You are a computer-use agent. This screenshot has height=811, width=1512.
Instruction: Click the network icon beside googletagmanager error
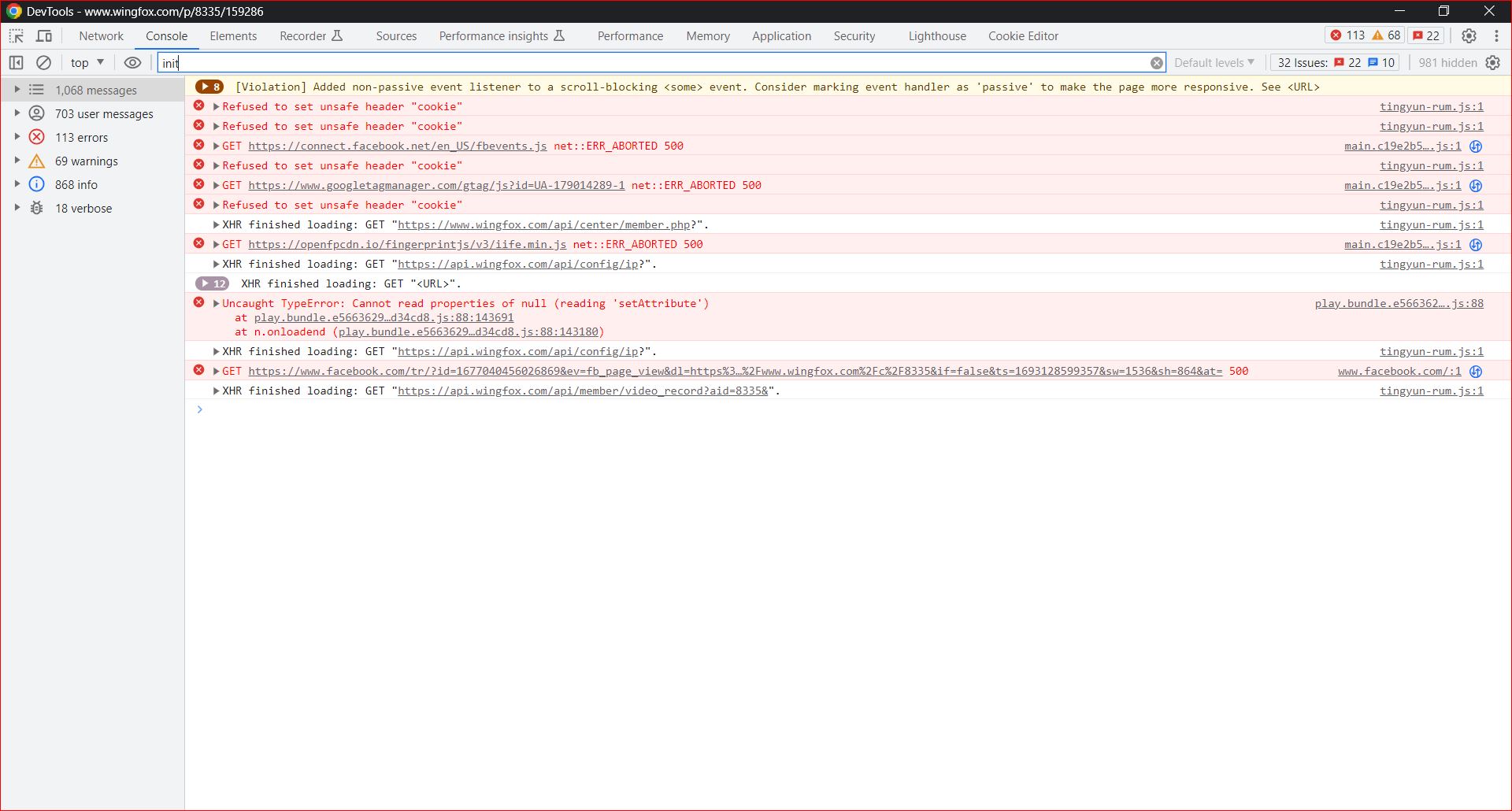pyautogui.click(x=1476, y=186)
